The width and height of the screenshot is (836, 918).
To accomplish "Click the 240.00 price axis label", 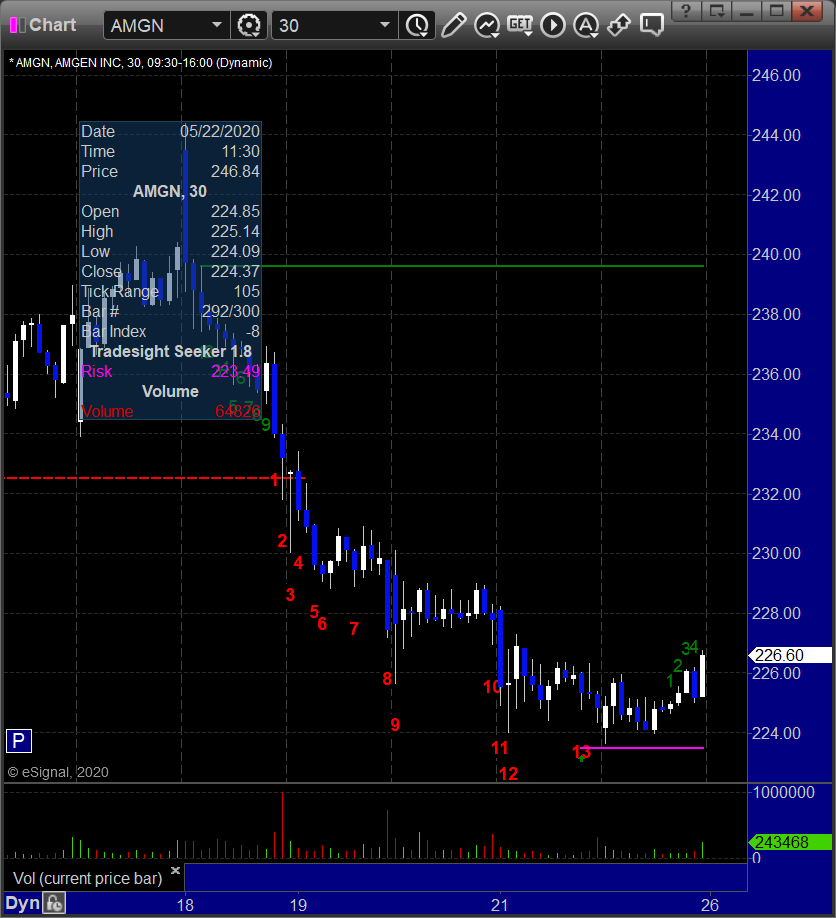I will pyautogui.click(x=776, y=254).
